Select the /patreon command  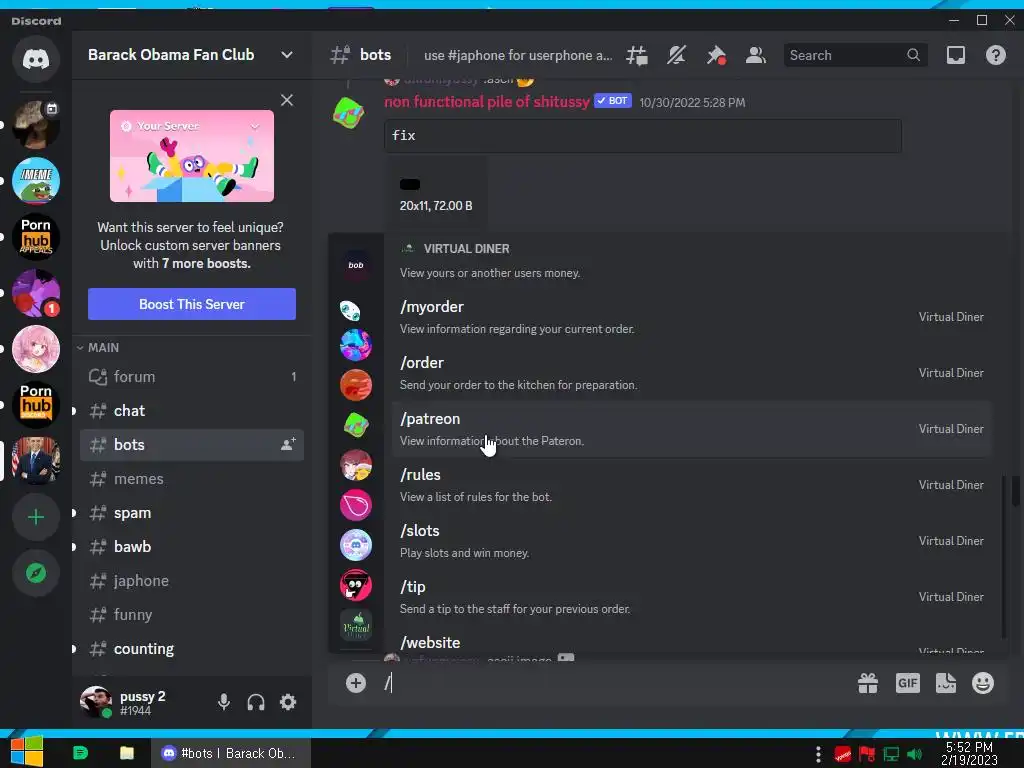click(x=692, y=429)
